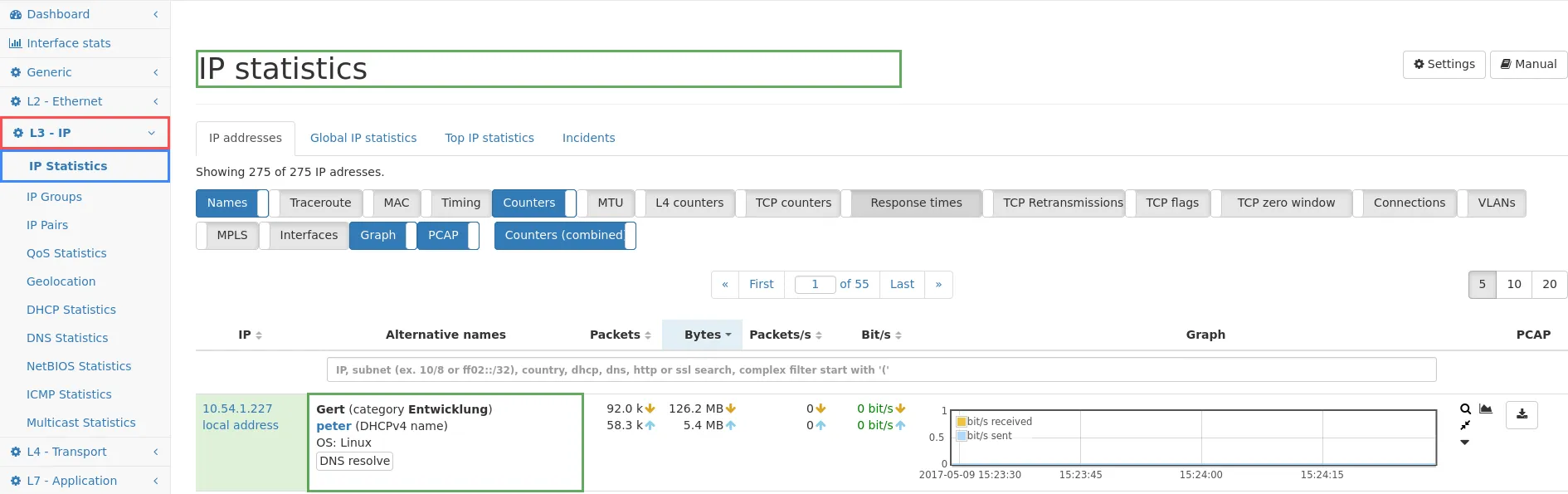Click the Interface stats chart icon
This screenshot has height=494, width=1568.
[15, 43]
